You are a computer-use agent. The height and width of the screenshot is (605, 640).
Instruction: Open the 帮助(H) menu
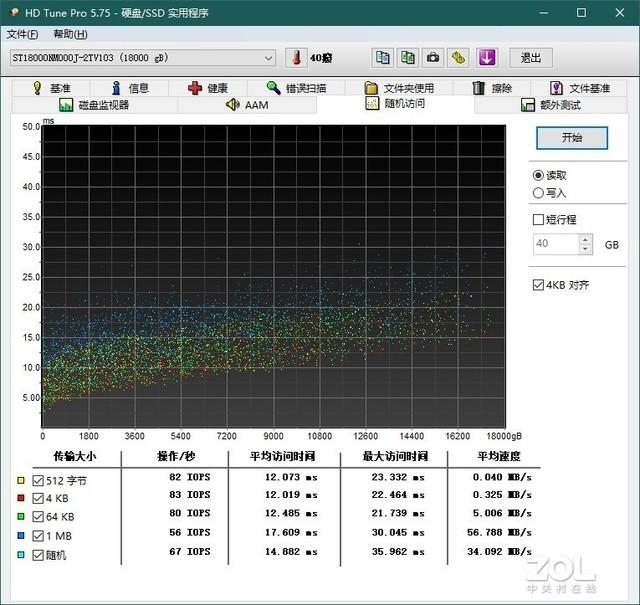[70, 34]
